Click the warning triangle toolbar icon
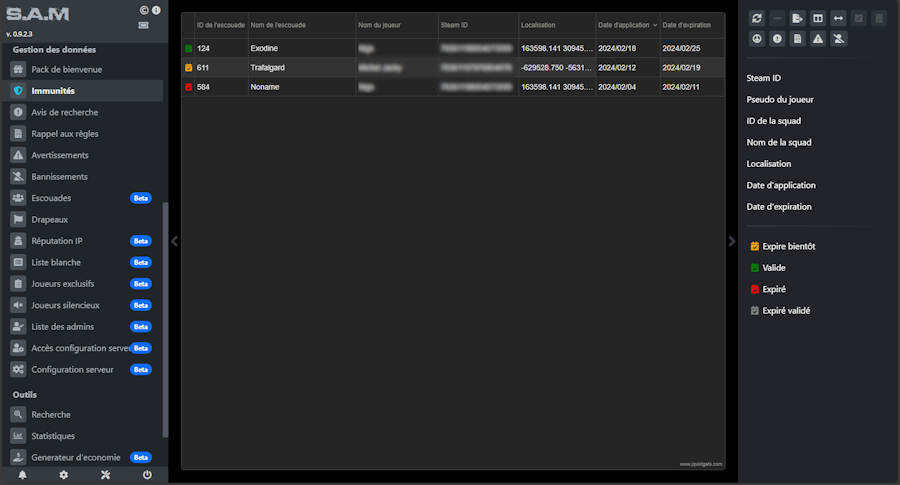 [x=818, y=39]
